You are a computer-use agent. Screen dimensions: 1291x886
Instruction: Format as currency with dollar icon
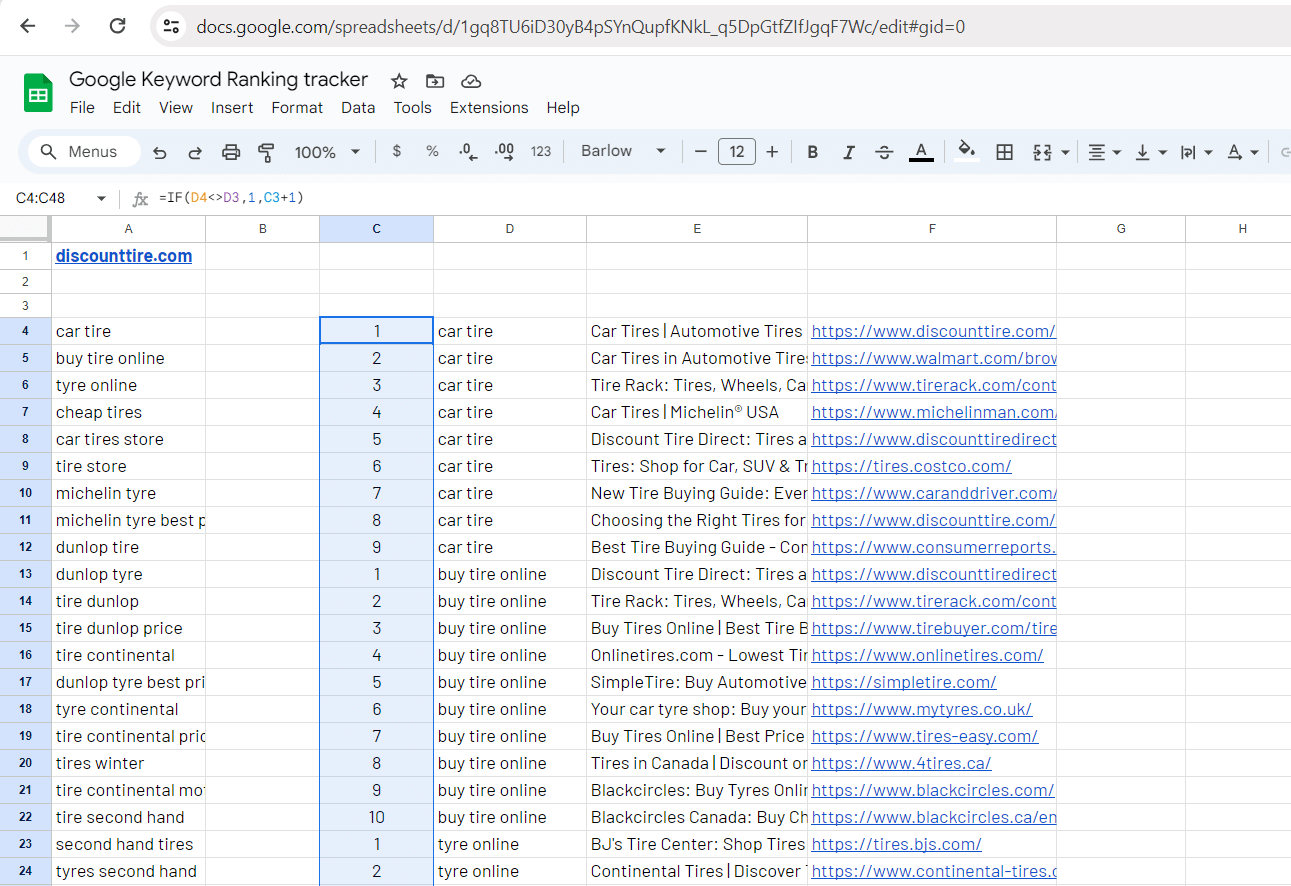[397, 151]
